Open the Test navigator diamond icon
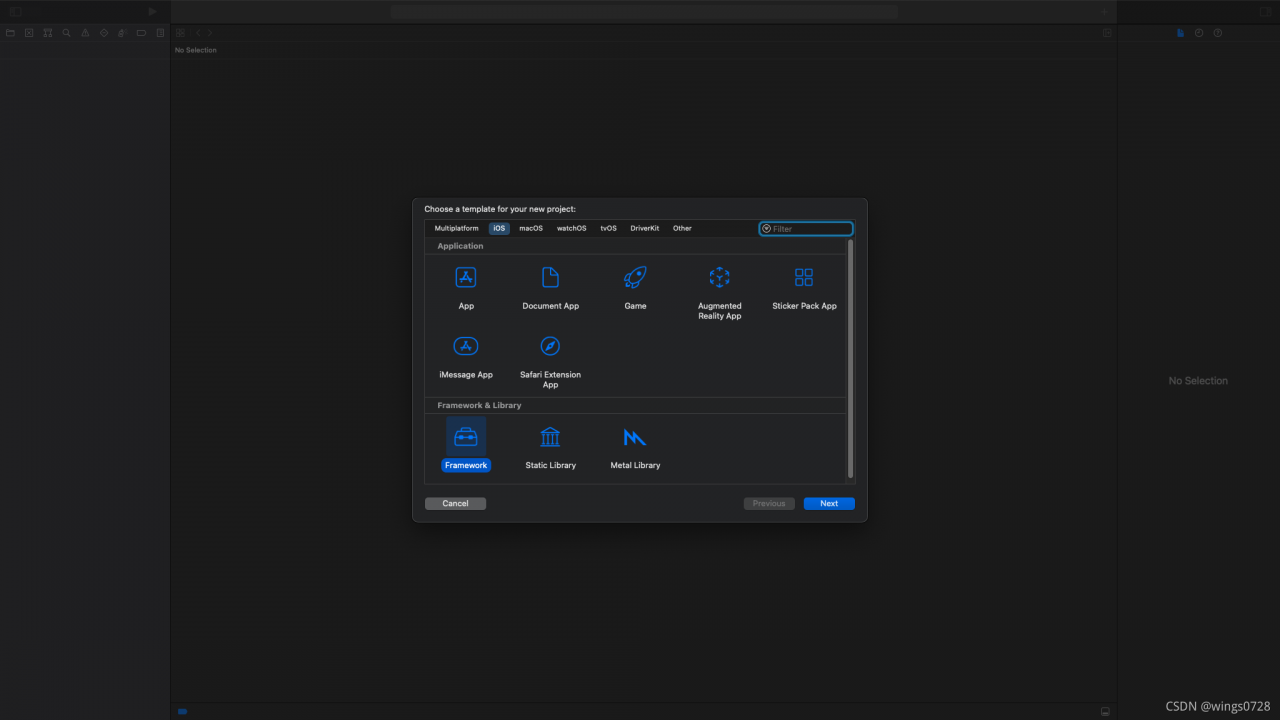The width and height of the screenshot is (1280, 720). click(103, 33)
